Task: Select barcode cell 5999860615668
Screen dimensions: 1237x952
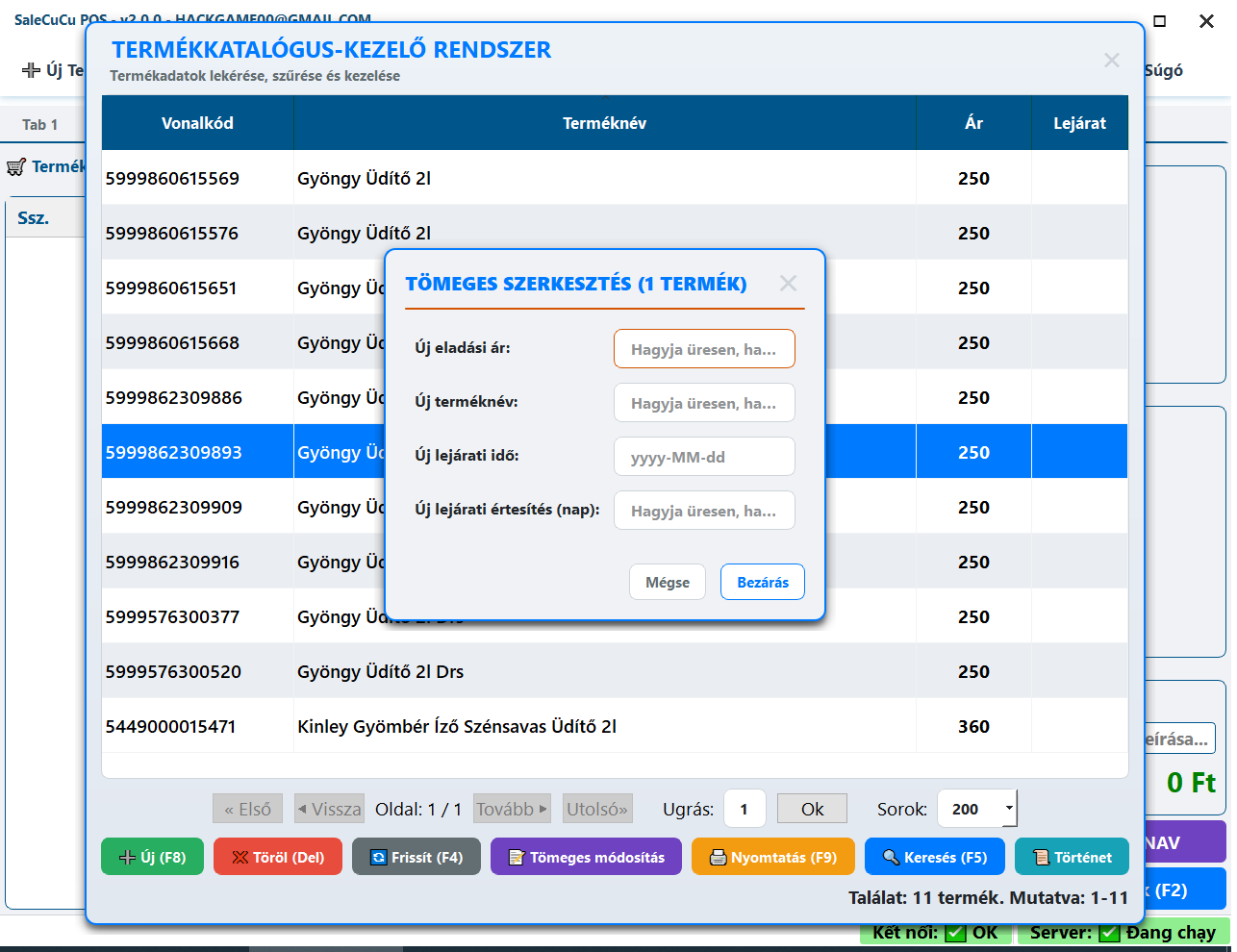Action: [197, 342]
